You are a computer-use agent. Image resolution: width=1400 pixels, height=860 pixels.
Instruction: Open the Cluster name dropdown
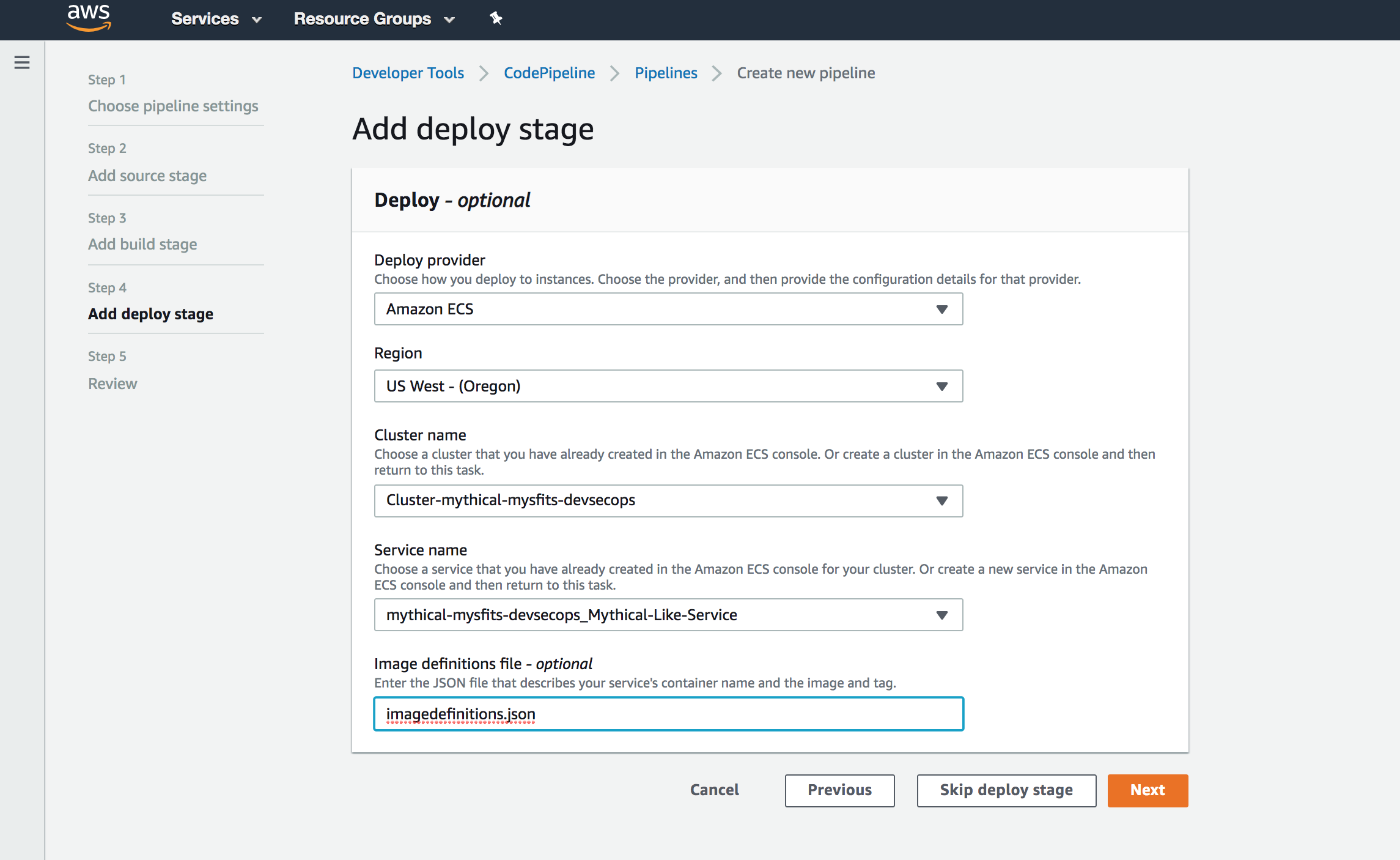[668, 500]
